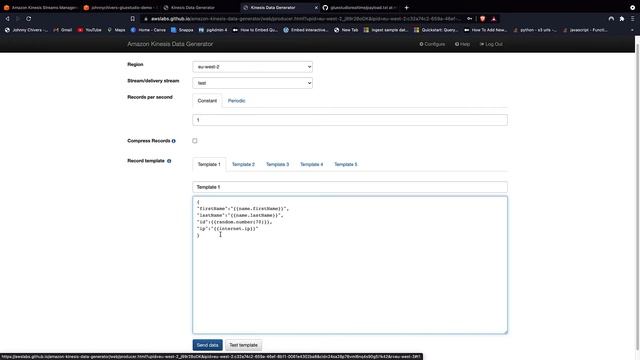Image resolution: width=640 pixels, height=360 pixels.
Task: Switch to the Periodic records tab
Action: click(237, 101)
